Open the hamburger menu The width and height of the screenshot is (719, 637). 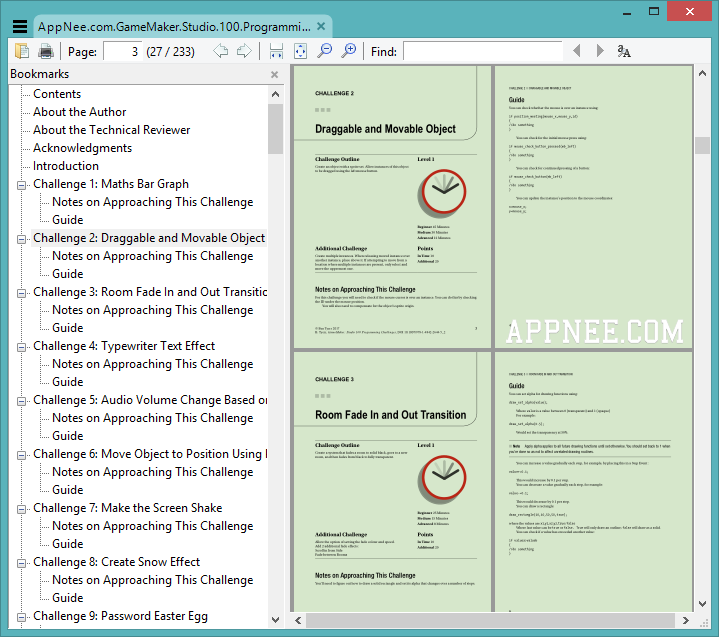click(20, 27)
